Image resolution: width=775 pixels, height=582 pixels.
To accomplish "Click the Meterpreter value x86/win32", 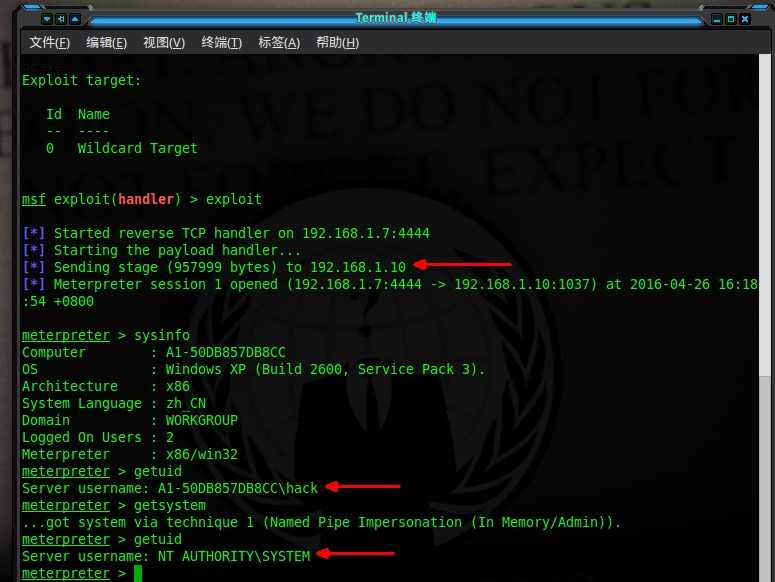I will tap(202, 454).
